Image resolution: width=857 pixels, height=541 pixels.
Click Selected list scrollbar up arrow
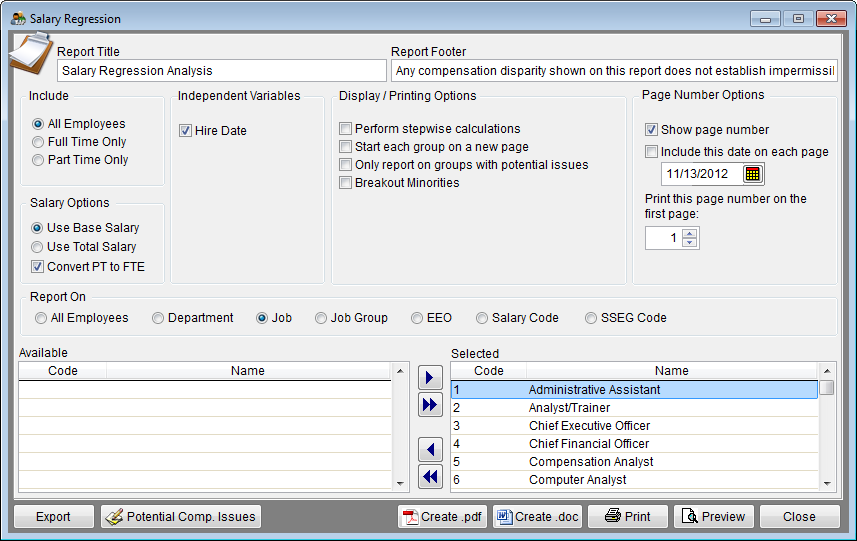tap(827, 371)
